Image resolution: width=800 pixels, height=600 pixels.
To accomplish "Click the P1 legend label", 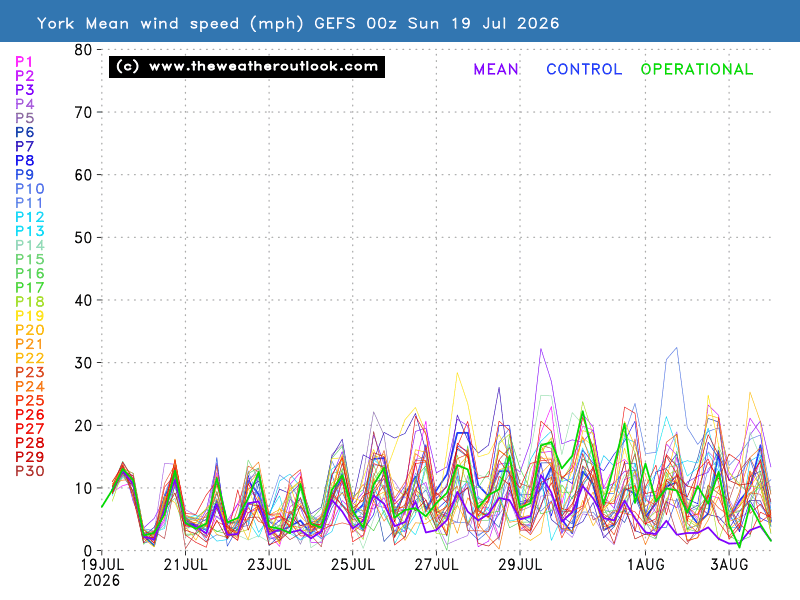I will click(x=24, y=62).
